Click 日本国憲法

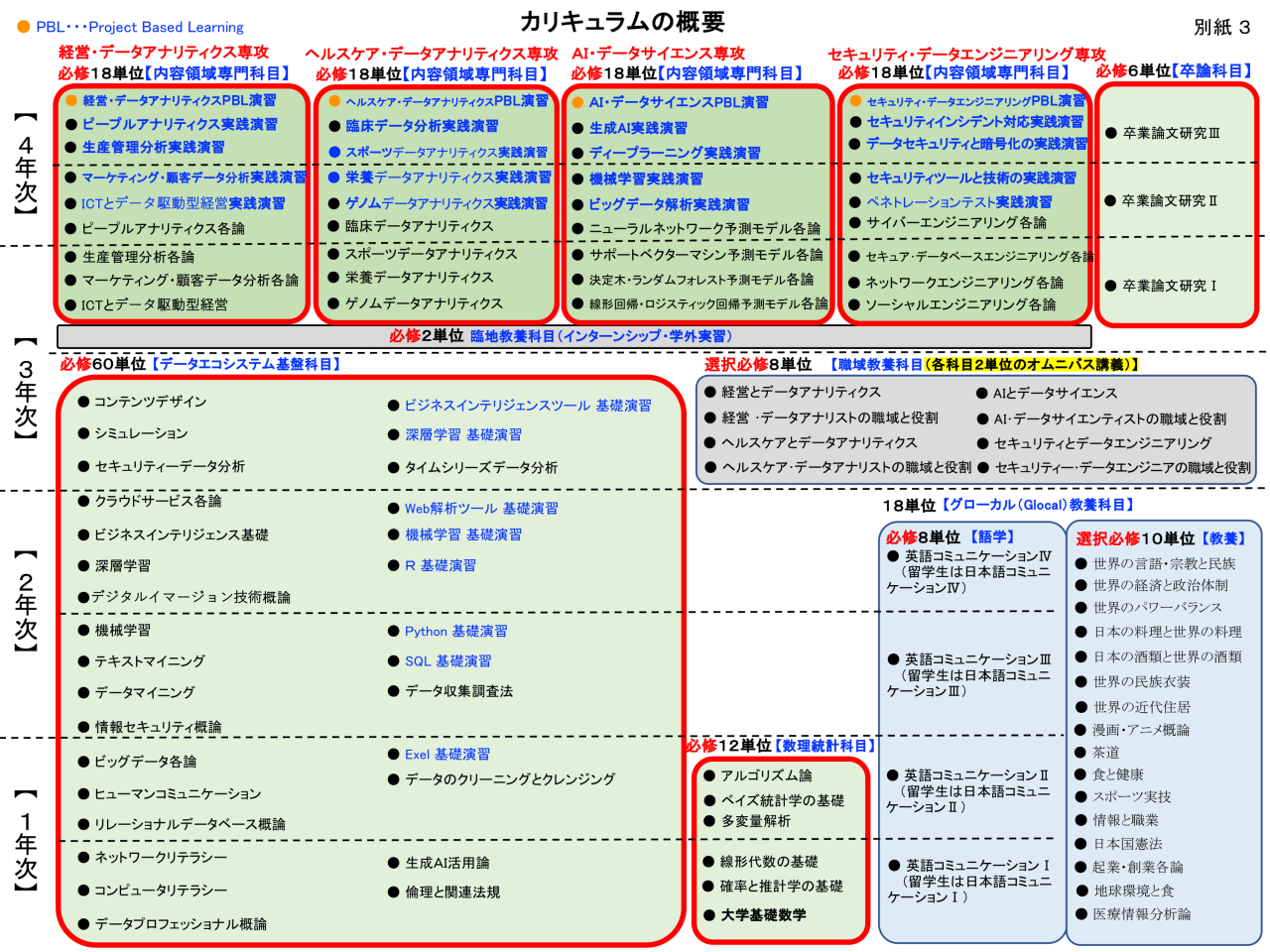pos(1127,844)
